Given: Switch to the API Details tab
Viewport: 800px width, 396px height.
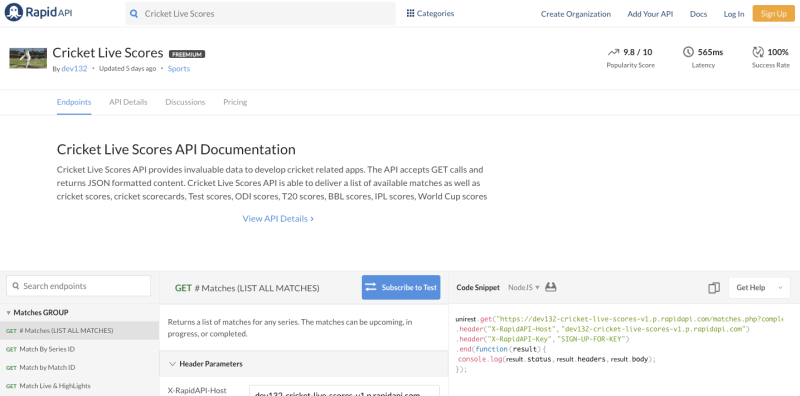Looking at the screenshot, I should point(128,102).
